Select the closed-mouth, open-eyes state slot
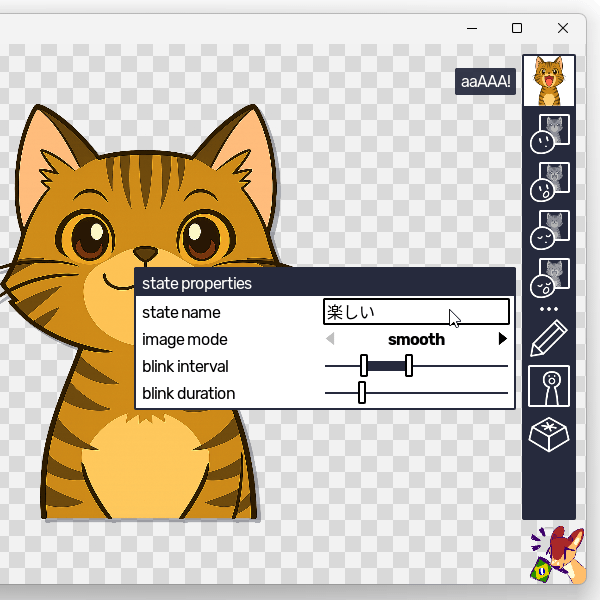This screenshot has height=600, width=600. coord(548,133)
